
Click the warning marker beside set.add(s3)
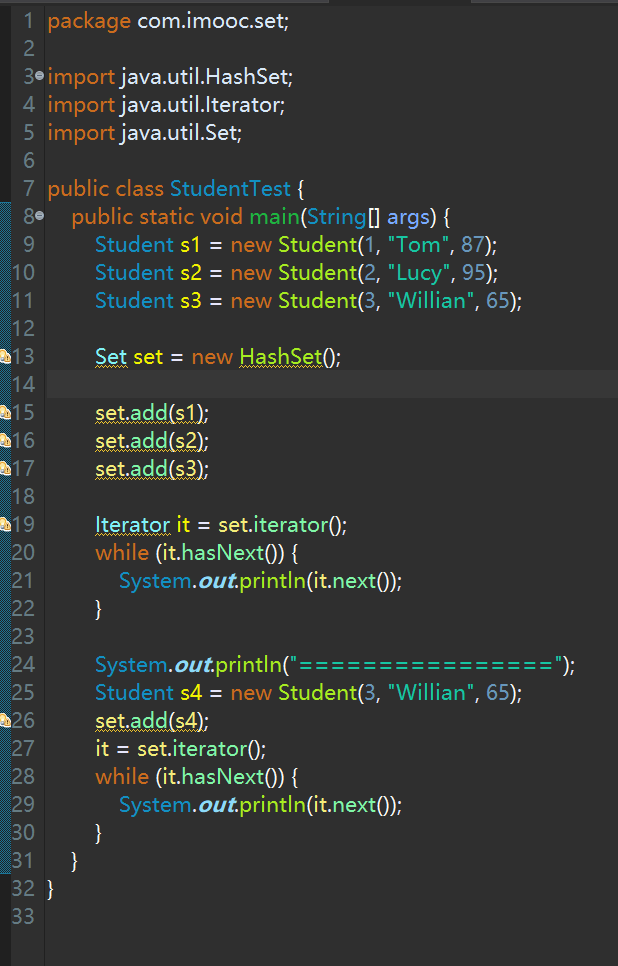pos(5,469)
